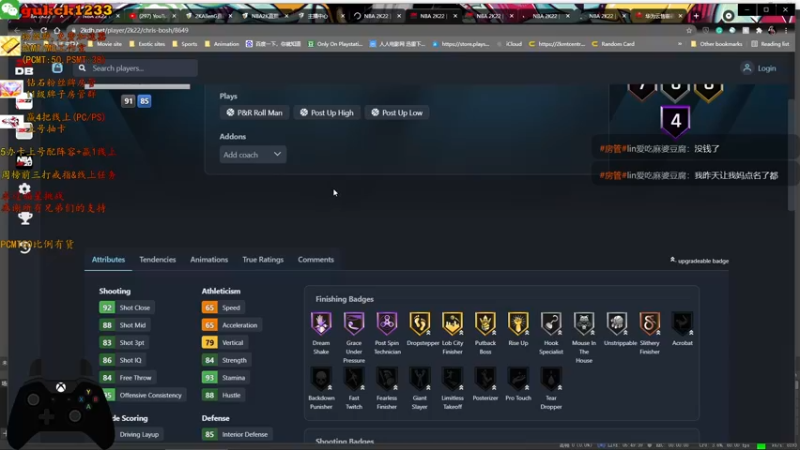The height and width of the screenshot is (450, 800).
Task: Click the Unstrippable badge icon
Action: click(x=617, y=323)
